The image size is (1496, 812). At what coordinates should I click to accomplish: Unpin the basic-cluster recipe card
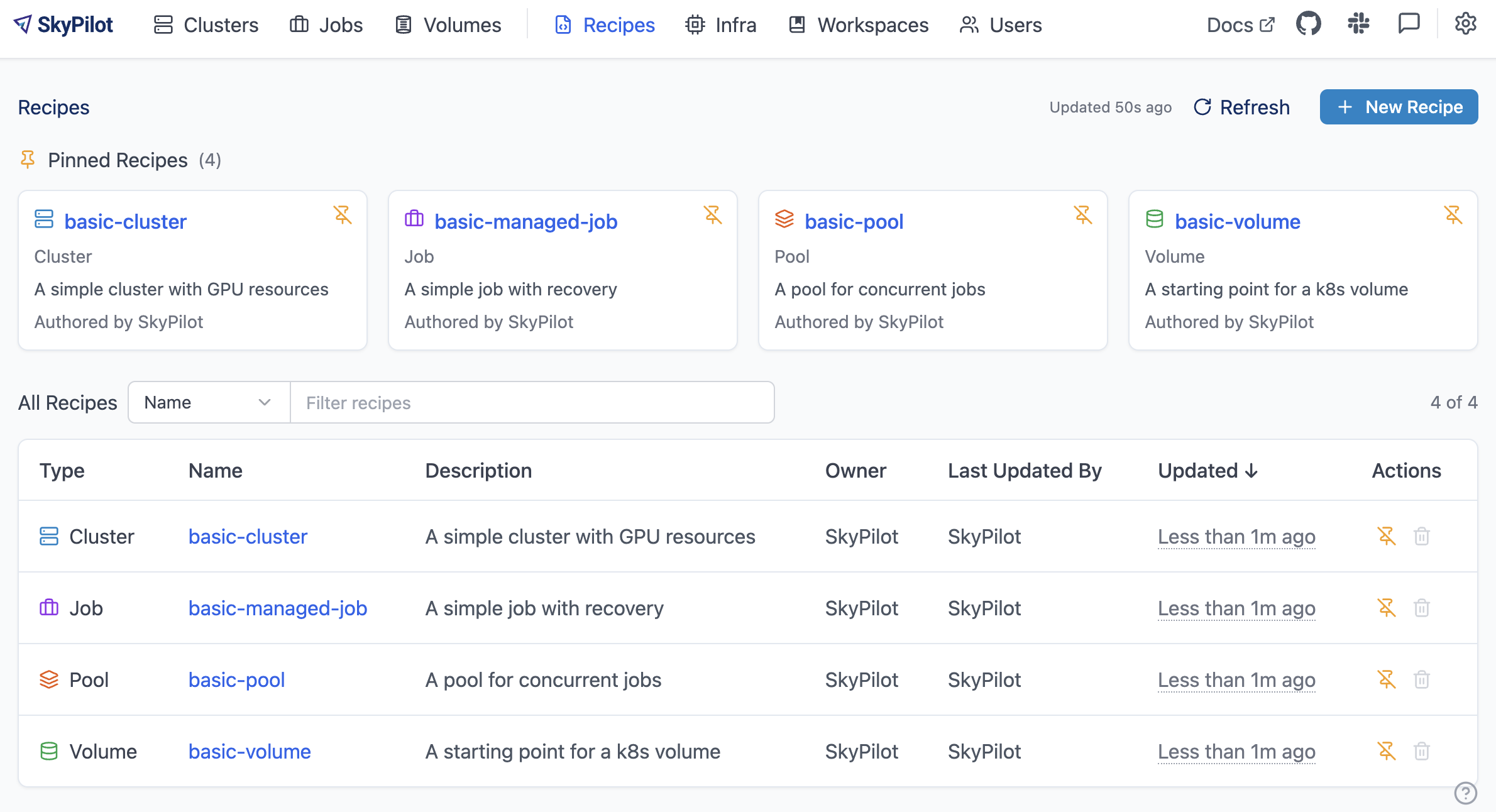point(343,215)
